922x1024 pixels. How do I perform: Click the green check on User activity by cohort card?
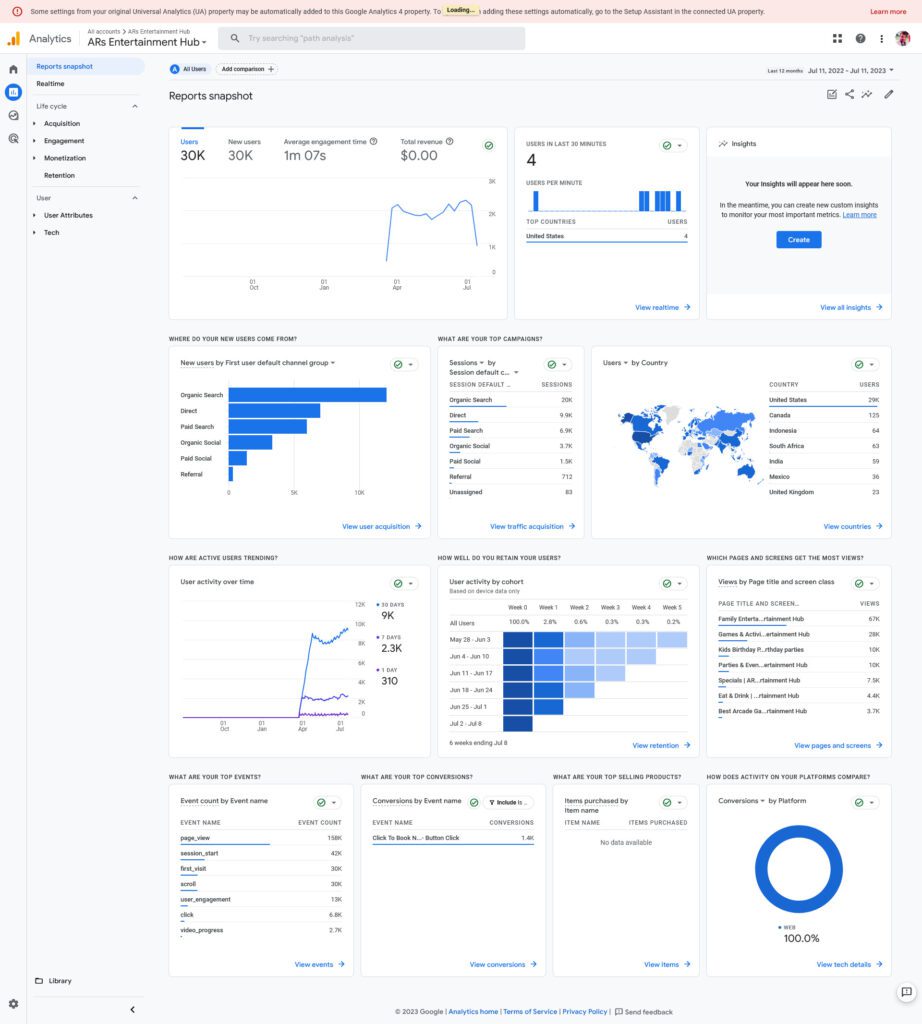tap(667, 583)
